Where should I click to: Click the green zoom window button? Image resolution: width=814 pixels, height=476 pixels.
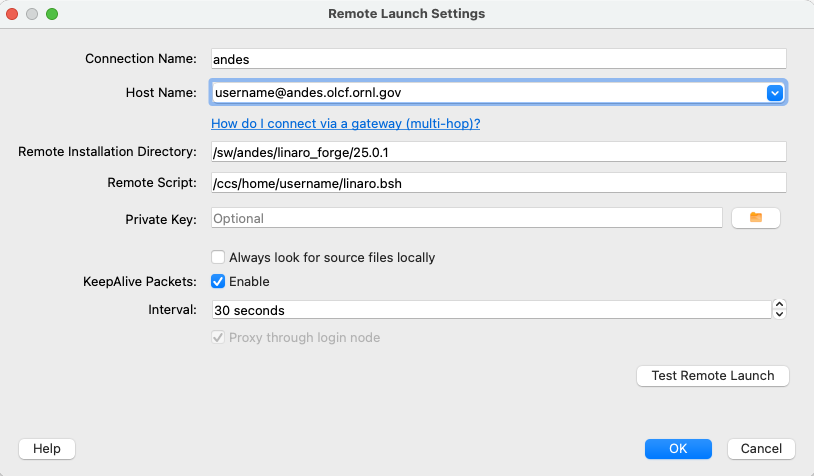tap(52, 14)
